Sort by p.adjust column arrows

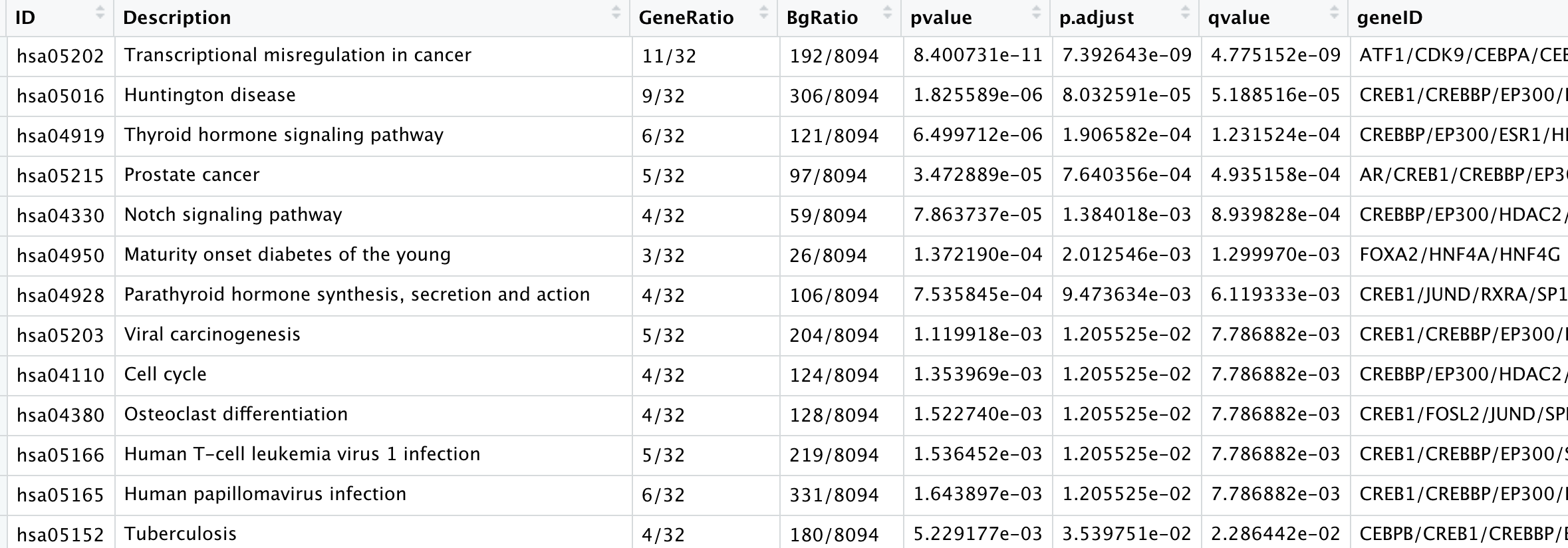pyautogui.click(x=1185, y=12)
